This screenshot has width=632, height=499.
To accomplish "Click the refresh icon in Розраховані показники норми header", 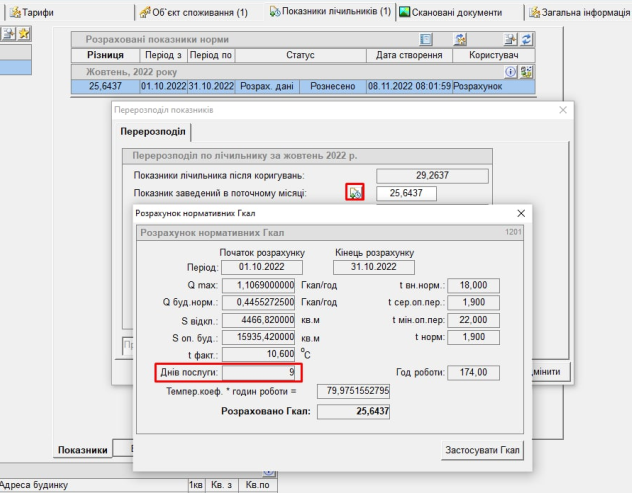I will (x=525, y=38).
